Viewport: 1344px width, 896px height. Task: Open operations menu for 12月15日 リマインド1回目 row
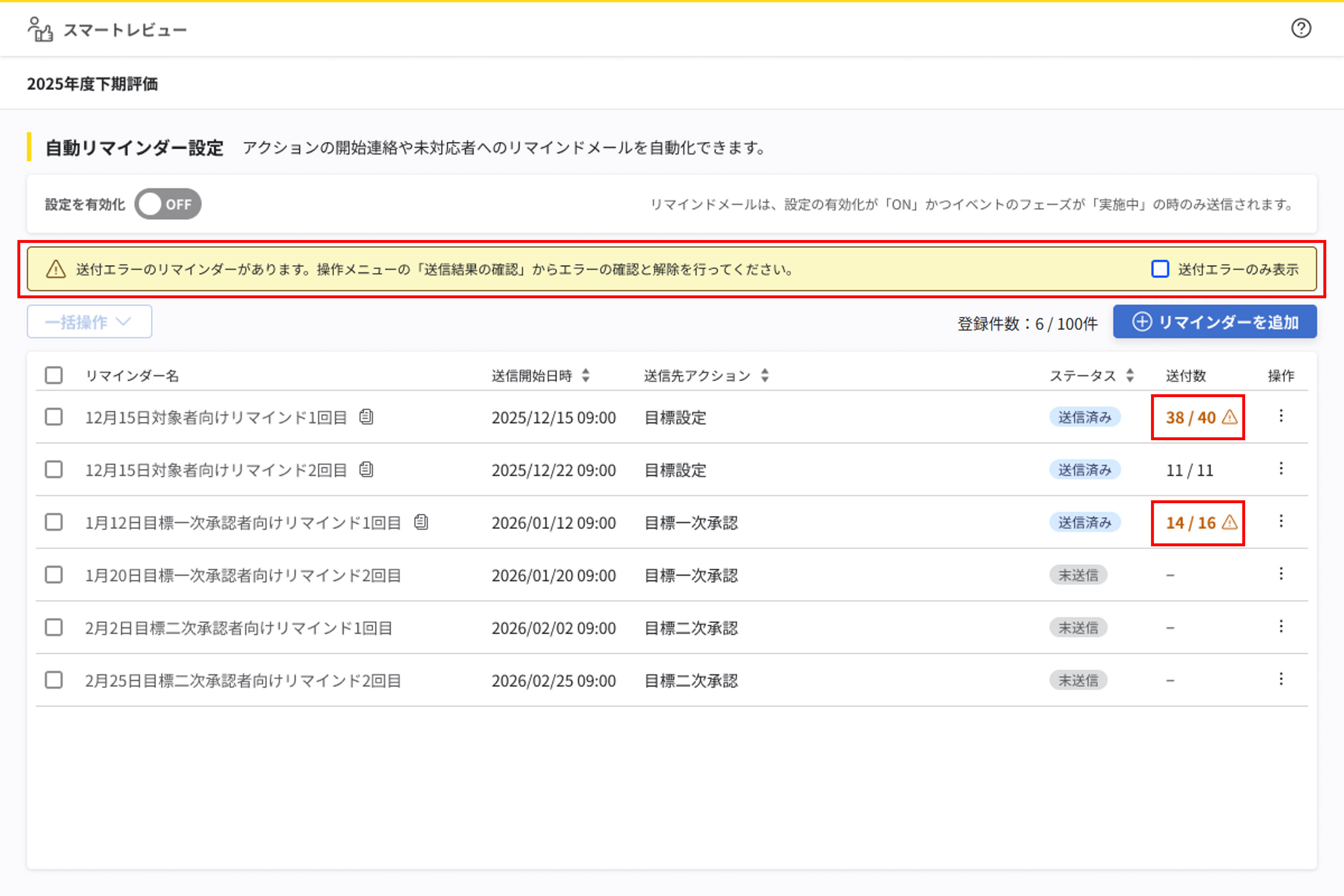[x=1281, y=416]
